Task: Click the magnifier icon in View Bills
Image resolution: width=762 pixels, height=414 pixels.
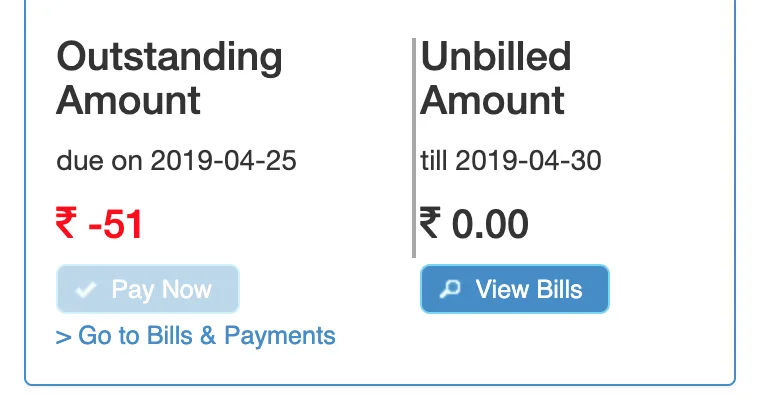Action: coord(451,290)
